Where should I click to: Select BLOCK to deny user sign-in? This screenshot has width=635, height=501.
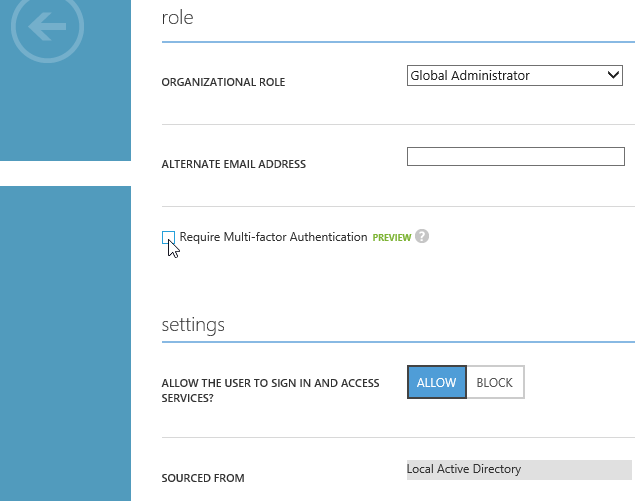pyautogui.click(x=495, y=382)
